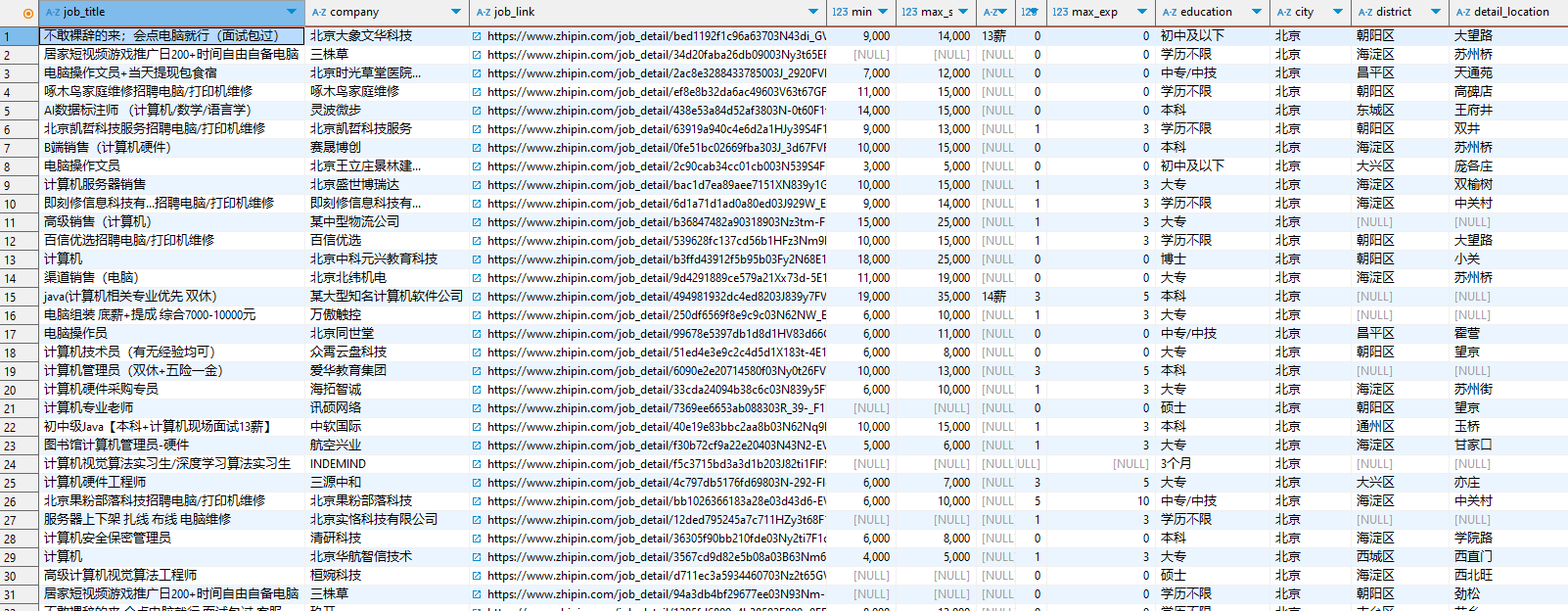Open the district column filter dropdown
This screenshot has width=1568, height=611.
click(1436, 12)
